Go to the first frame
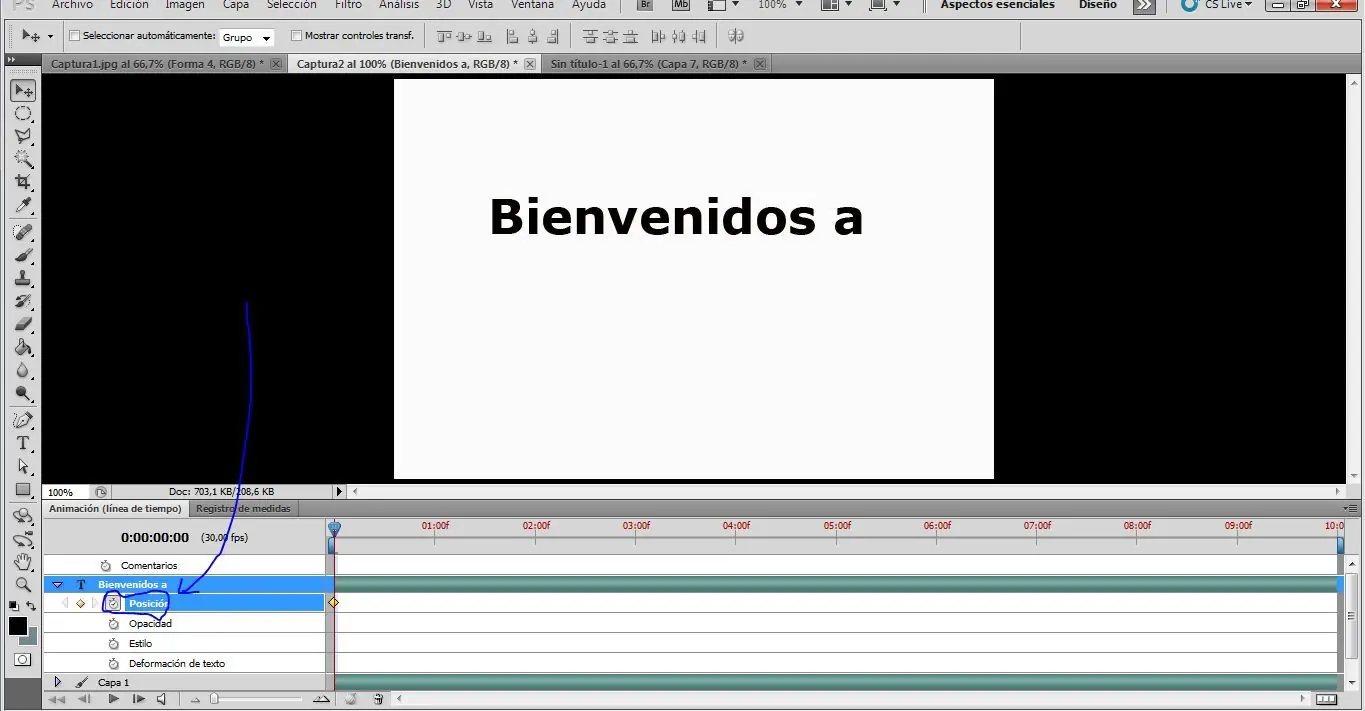 click(x=57, y=699)
